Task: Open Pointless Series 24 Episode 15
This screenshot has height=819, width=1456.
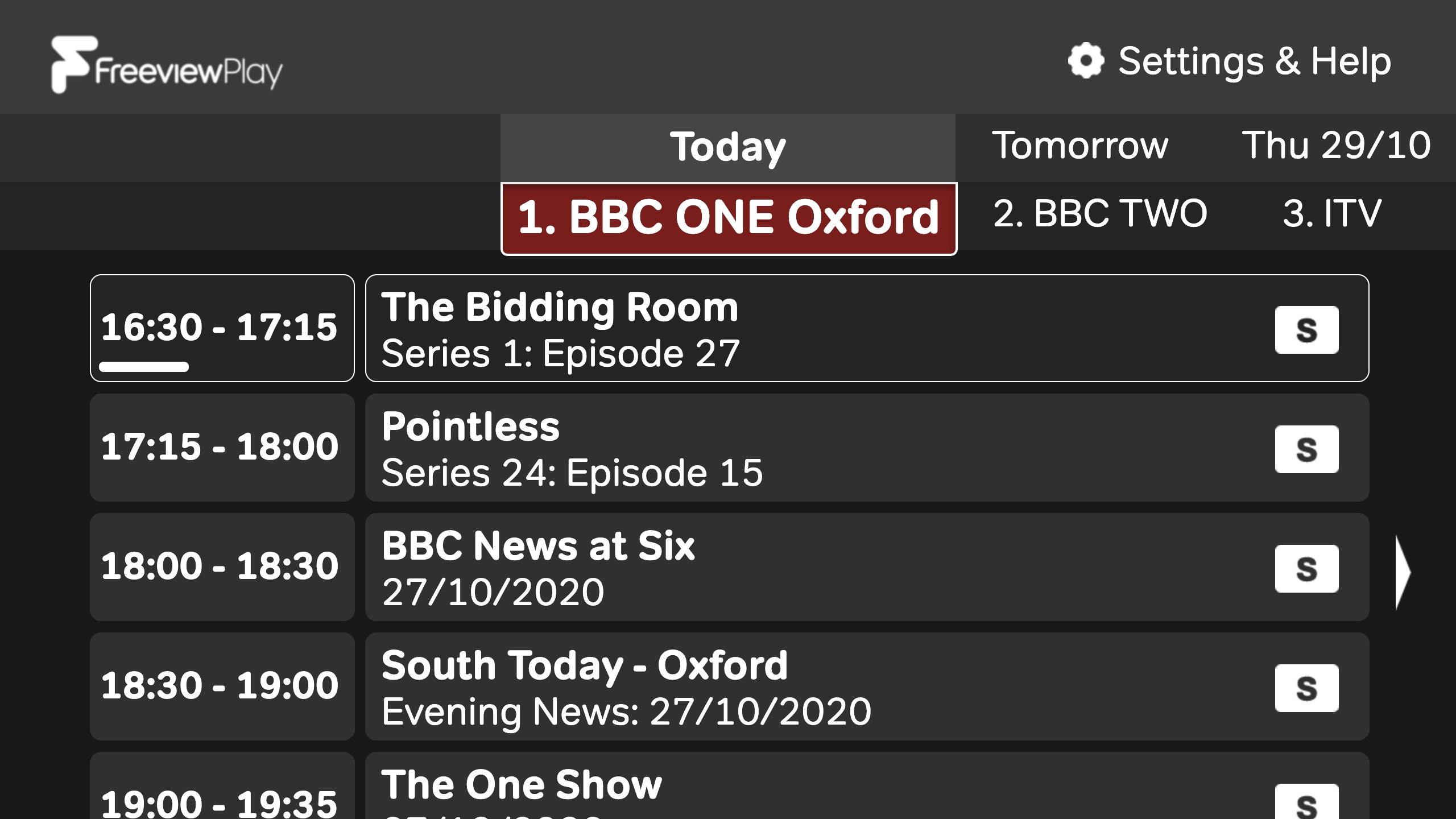Action: pos(796,448)
